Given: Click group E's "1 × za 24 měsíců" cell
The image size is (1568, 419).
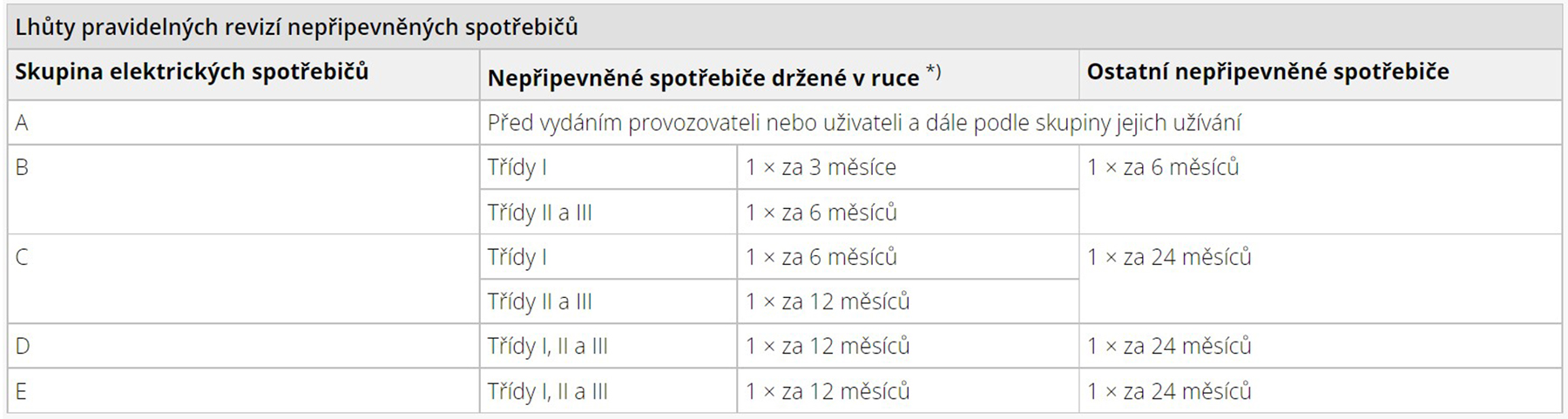Looking at the screenshot, I should [1169, 391].
